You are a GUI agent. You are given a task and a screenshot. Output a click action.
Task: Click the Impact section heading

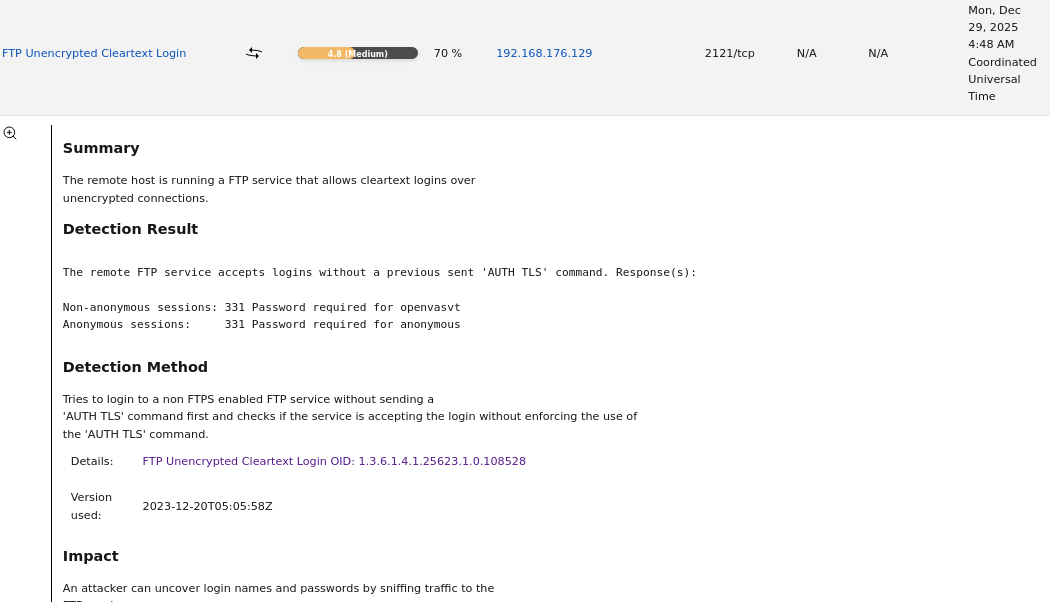coord(90,556)
